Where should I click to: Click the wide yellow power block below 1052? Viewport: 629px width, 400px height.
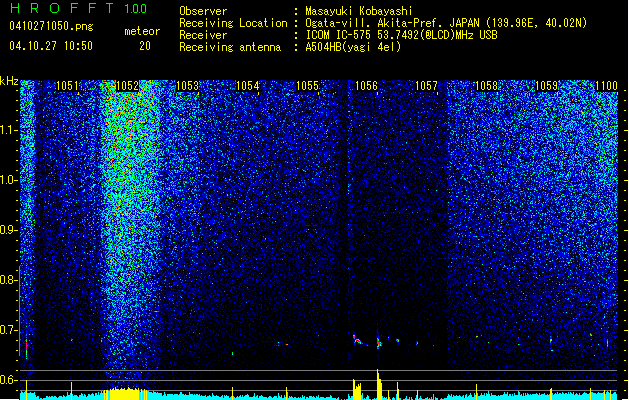click(127, 394)
